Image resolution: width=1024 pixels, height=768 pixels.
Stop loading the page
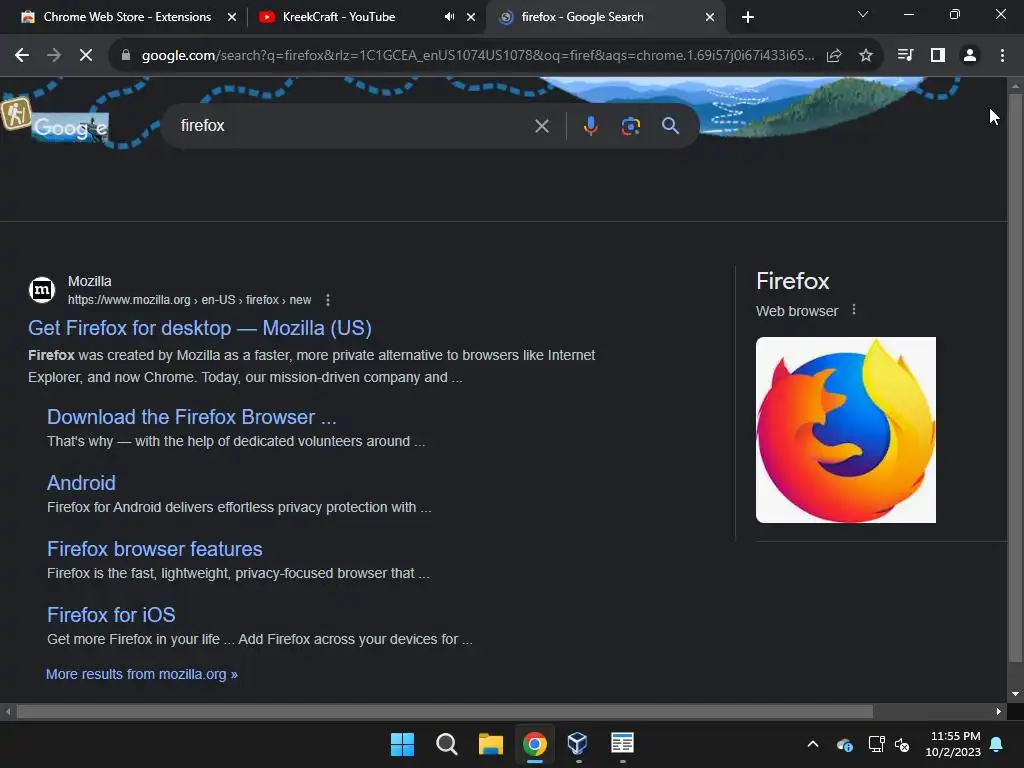(x=86, y=56)
